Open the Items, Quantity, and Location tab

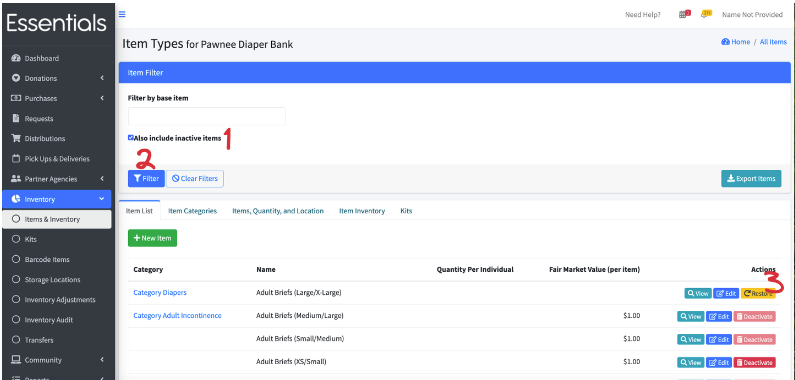278,211
